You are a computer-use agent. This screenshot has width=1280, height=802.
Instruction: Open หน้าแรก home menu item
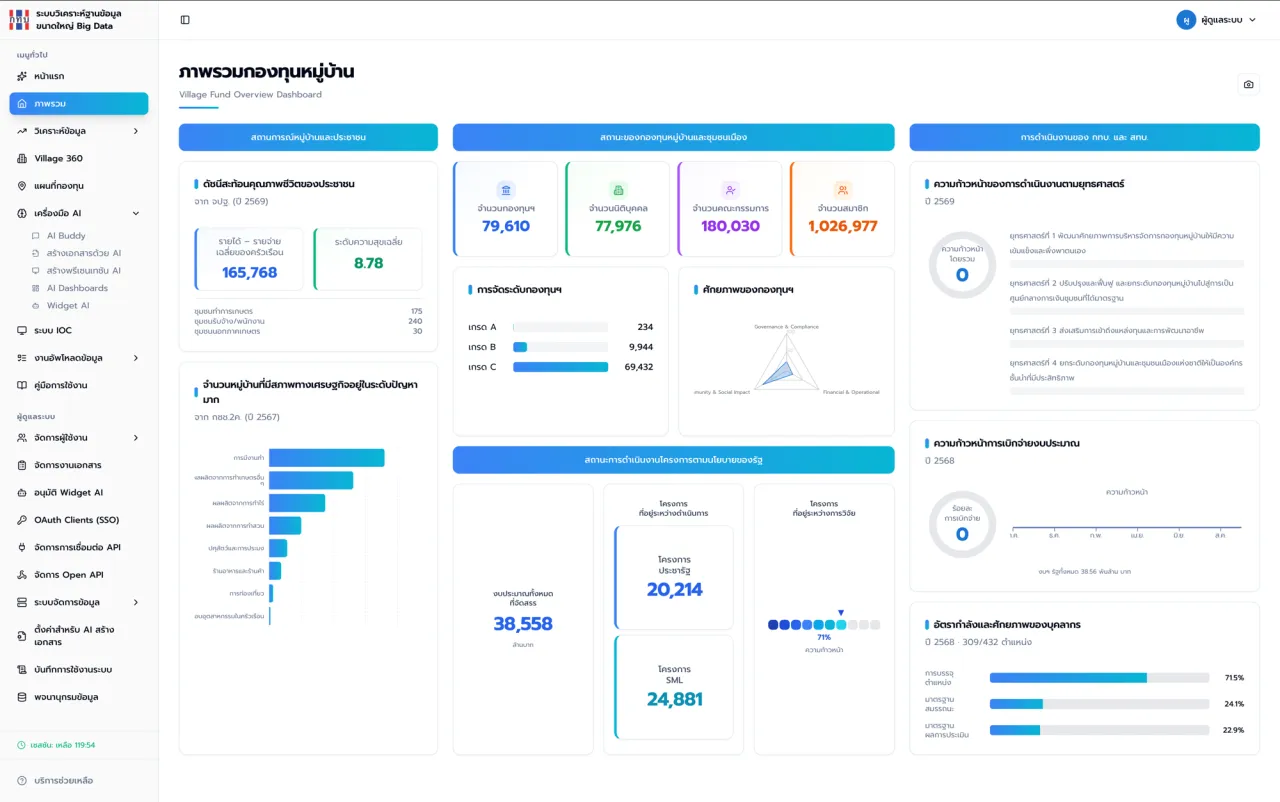point(79,76)
